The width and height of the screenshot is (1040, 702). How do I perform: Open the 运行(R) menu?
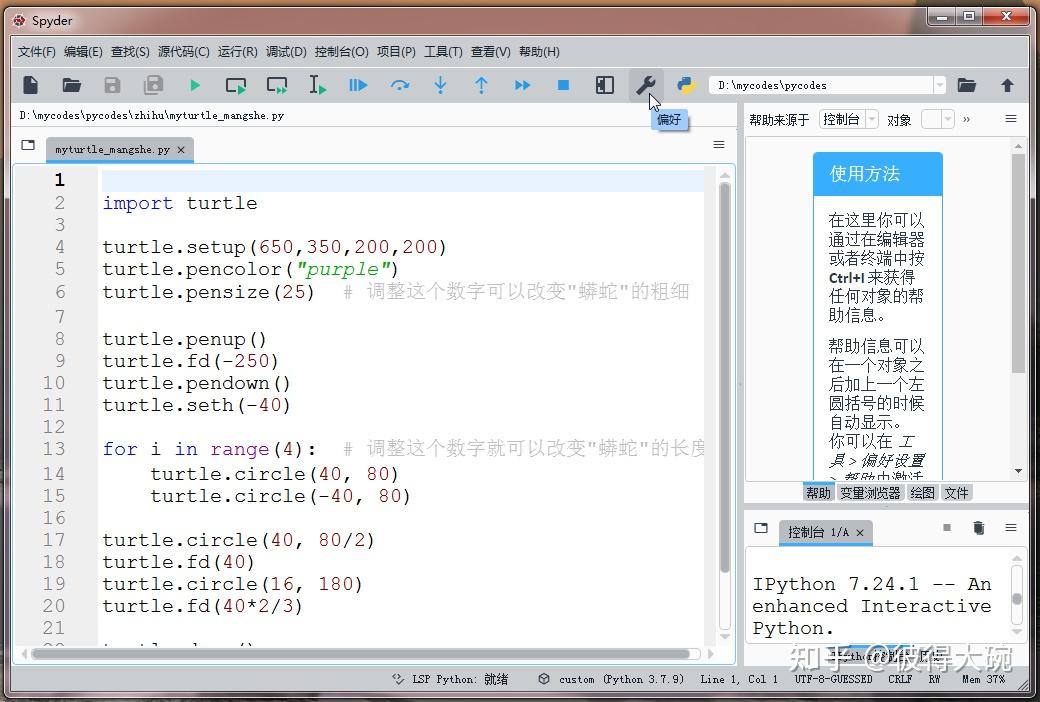[236, 51]
